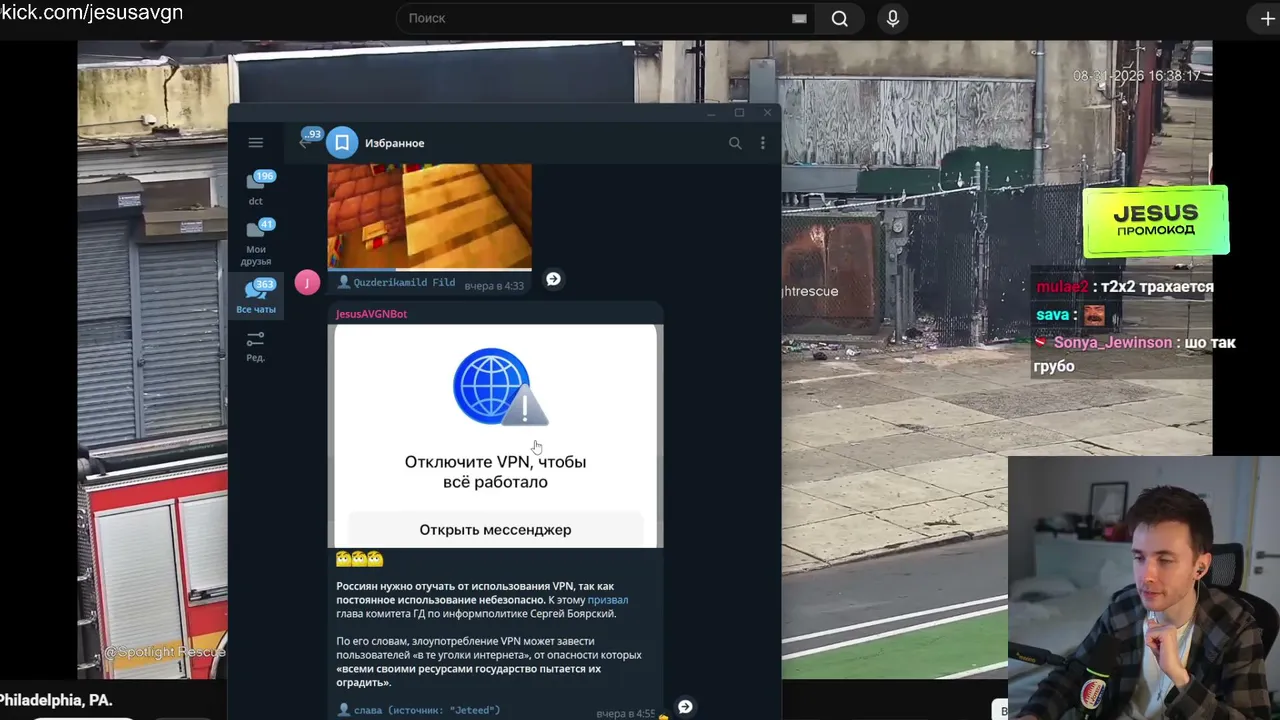The width and height of the screenshot is (1280, 720).
Task: Open the on-screen keyboard in the search box
Action: point(799,18)
